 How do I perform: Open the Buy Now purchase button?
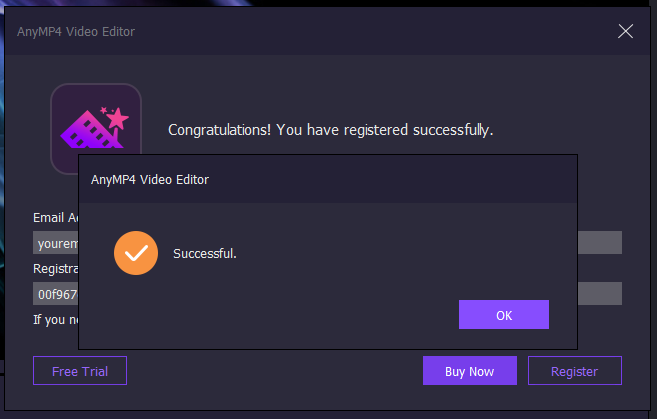pyautogui.click(x=470, y=371)
